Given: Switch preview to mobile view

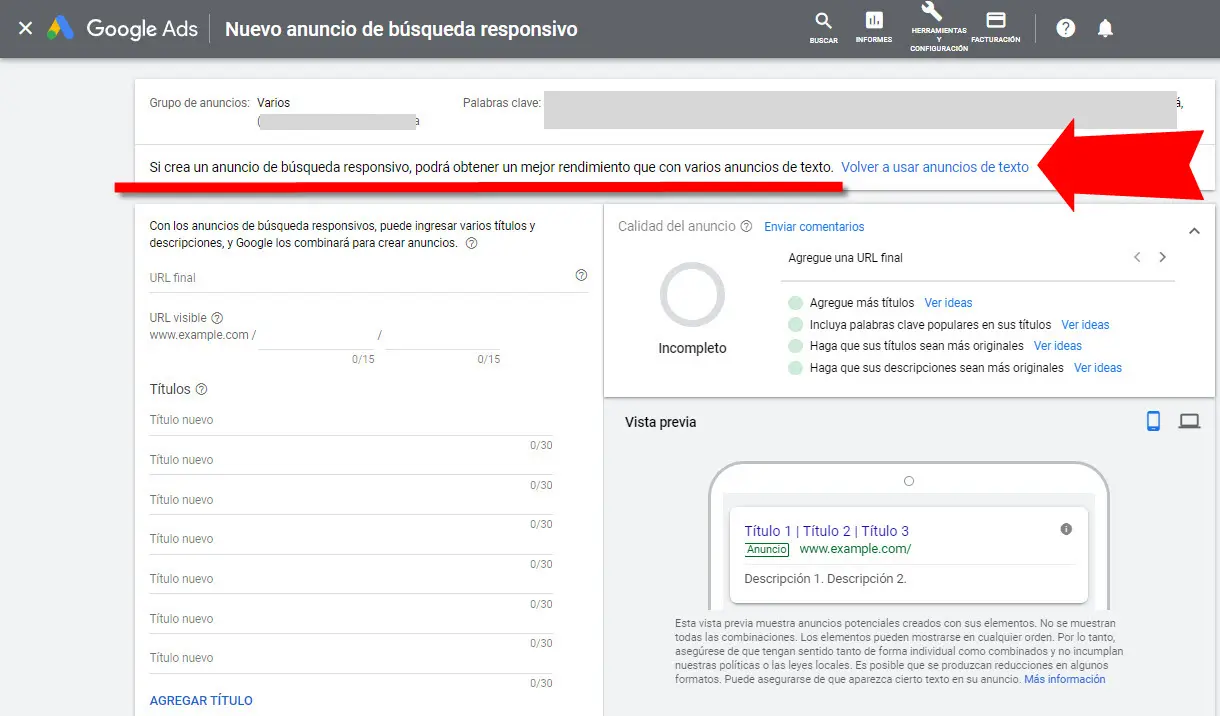Looking at the screenshot, I should click(1153, 422).
